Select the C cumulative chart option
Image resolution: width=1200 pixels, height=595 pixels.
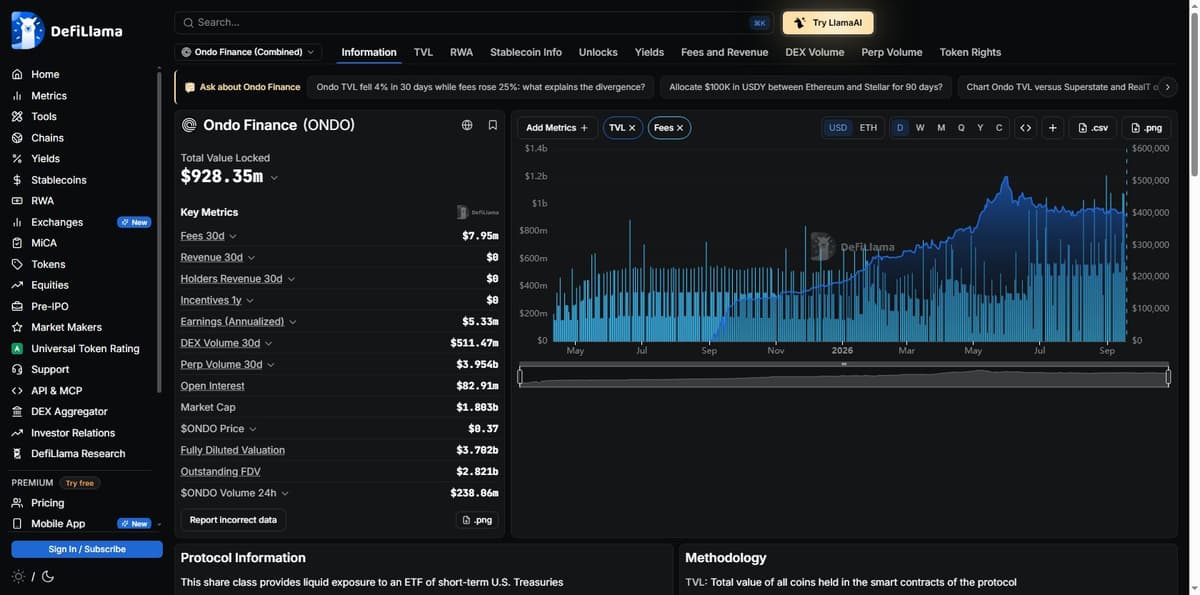[999, 128]
